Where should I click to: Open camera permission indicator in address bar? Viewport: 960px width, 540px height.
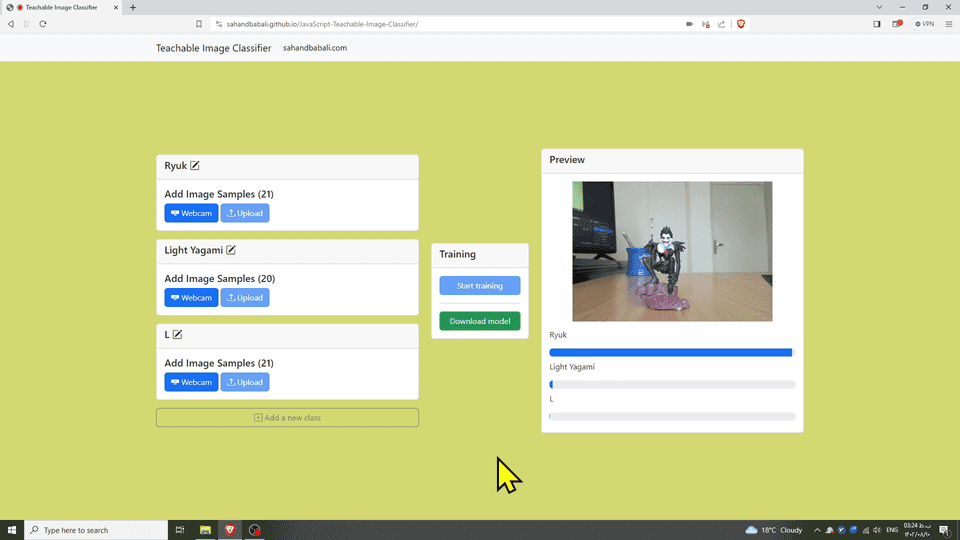tap(689, 24)
